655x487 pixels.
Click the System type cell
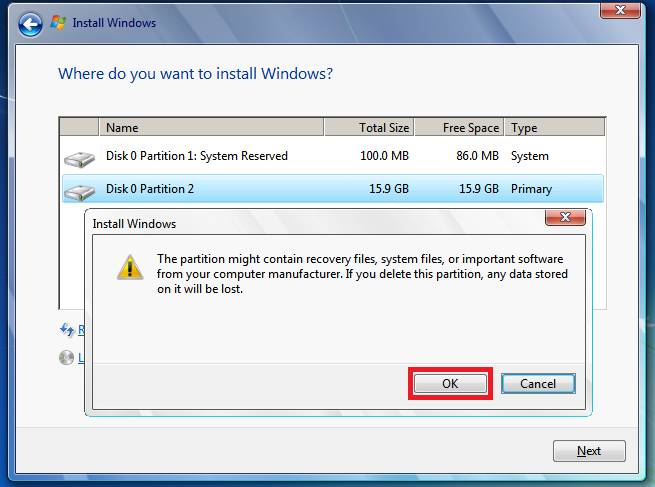(x=530, y=156)
